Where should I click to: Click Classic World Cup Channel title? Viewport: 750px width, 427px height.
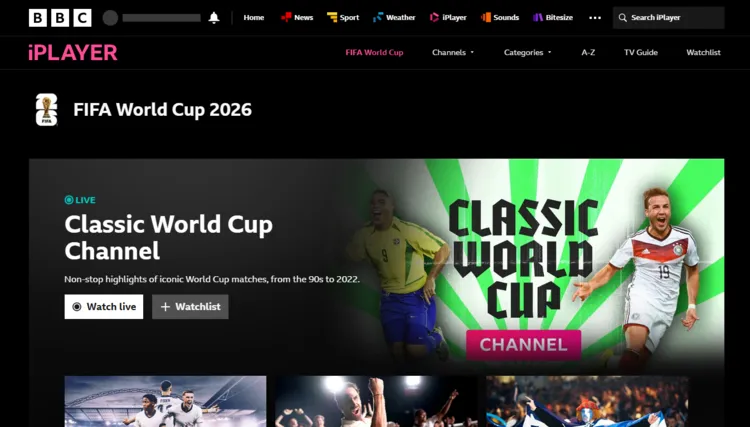(168, 237)
